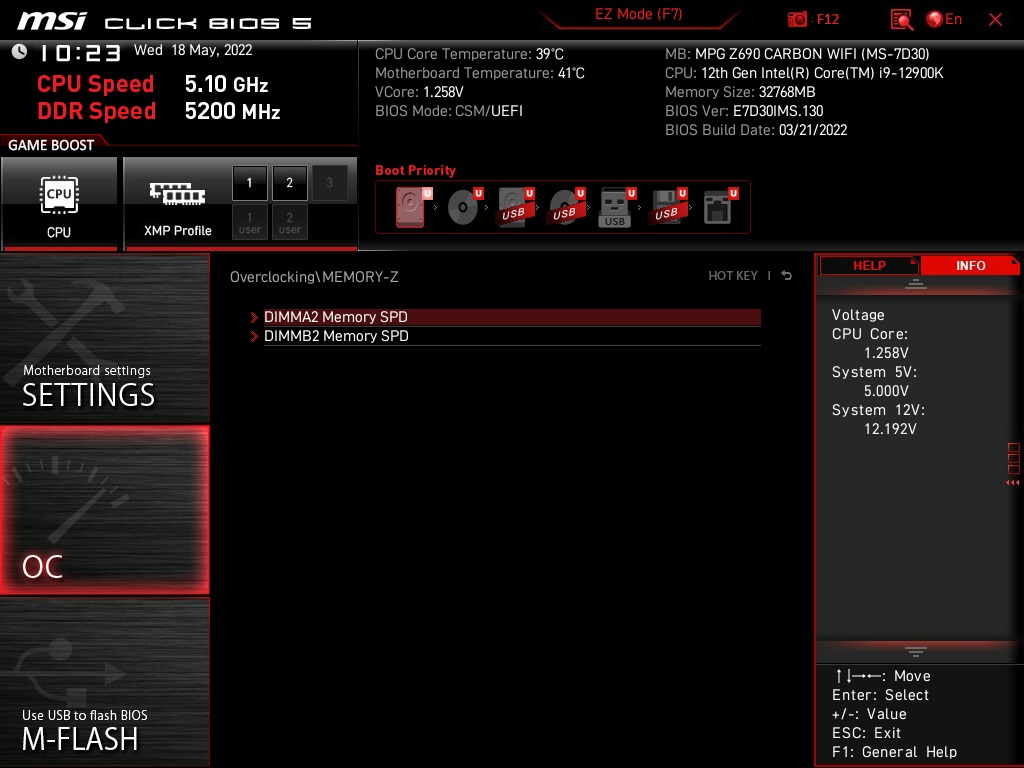Viewport: 1024px width, 768px height.
Task: Enable XMP profile 1
Action: (249, 183)
